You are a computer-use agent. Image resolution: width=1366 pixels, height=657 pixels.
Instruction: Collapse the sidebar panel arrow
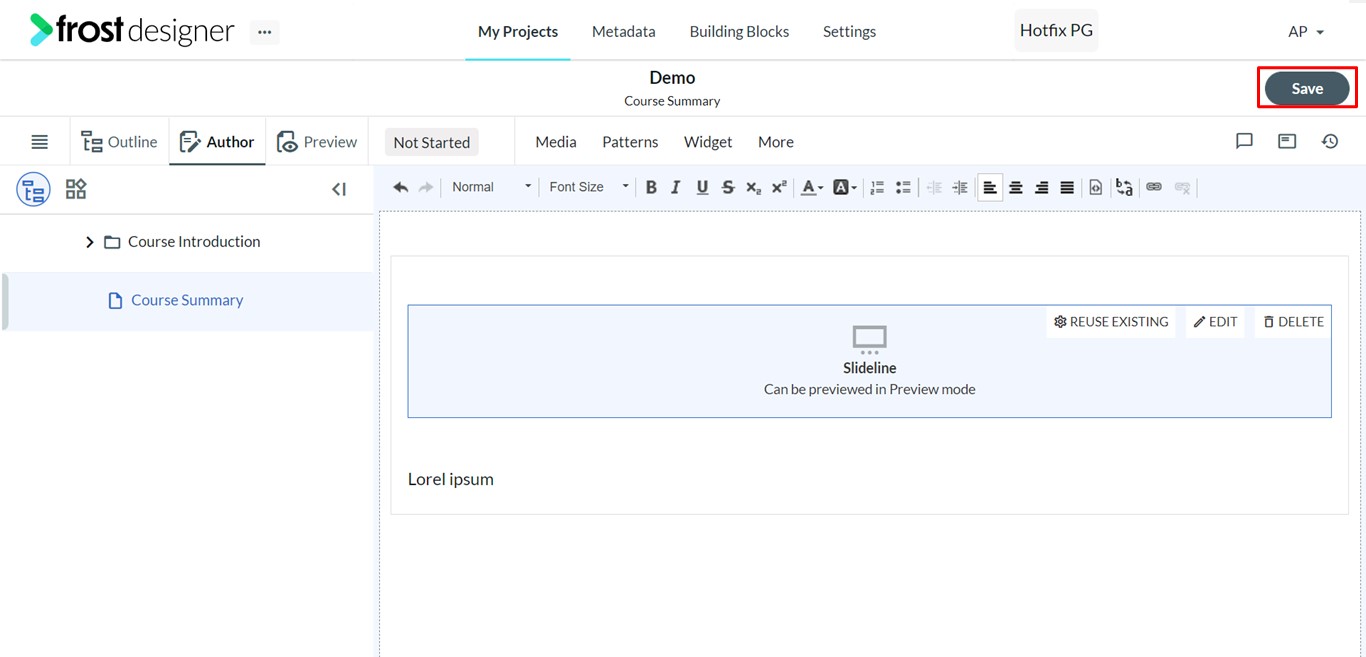pos(339,189)
